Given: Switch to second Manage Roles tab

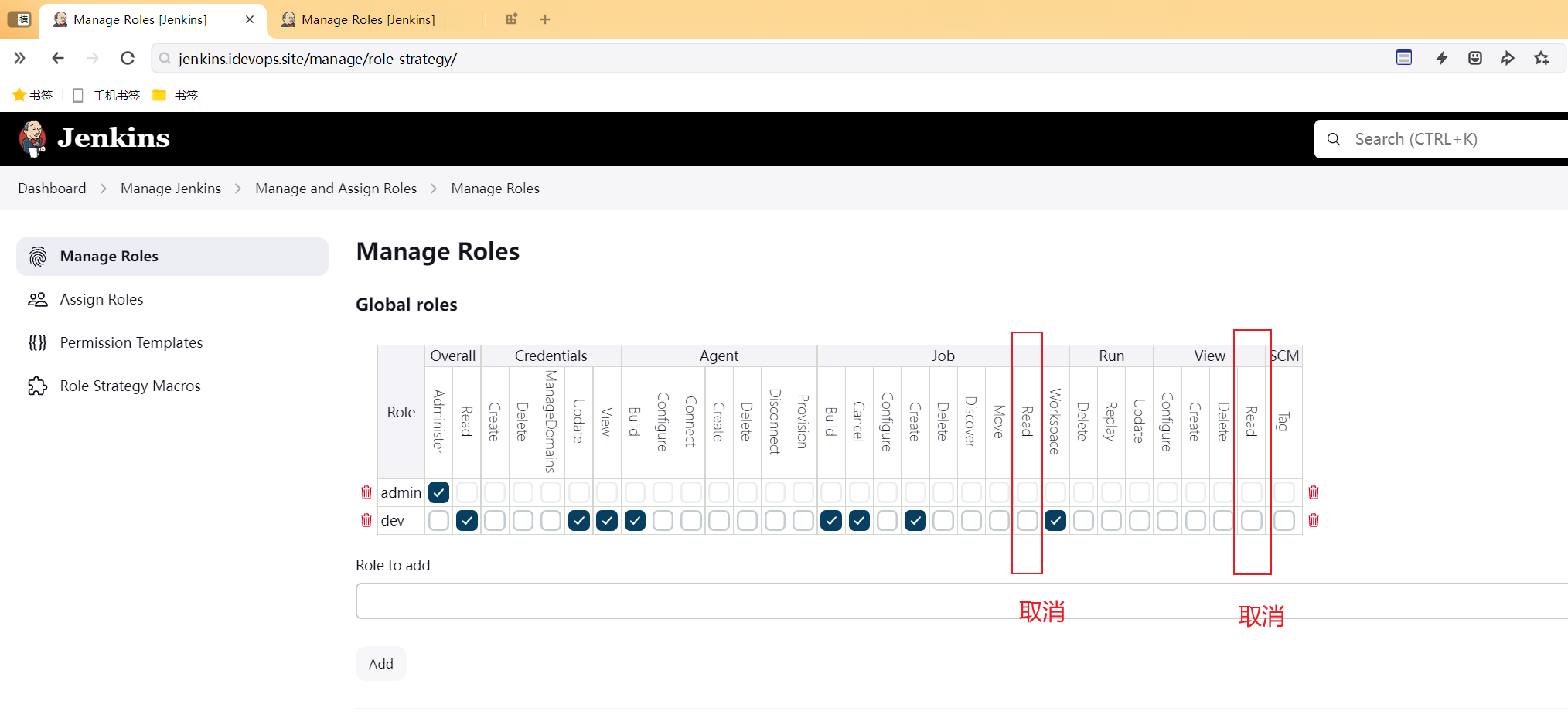Looking at the screenshot, I should [x=368, y=19].
